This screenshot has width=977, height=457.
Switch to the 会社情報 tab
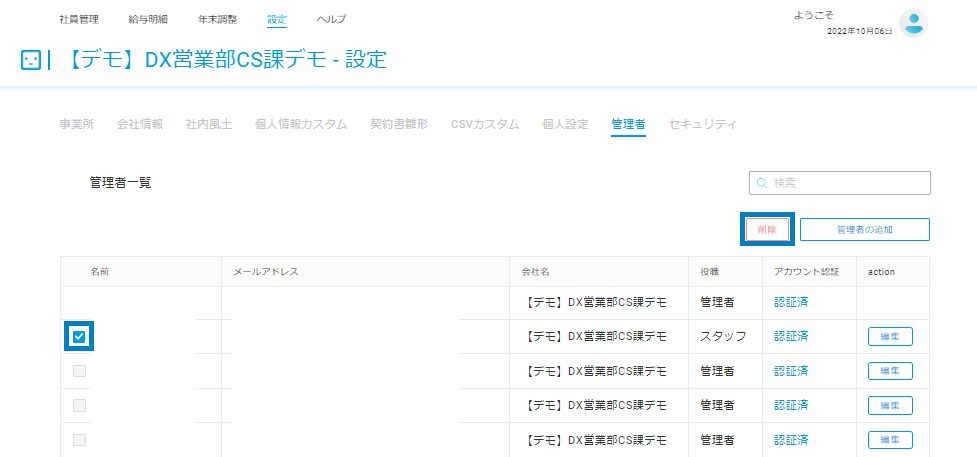[140, 124]
